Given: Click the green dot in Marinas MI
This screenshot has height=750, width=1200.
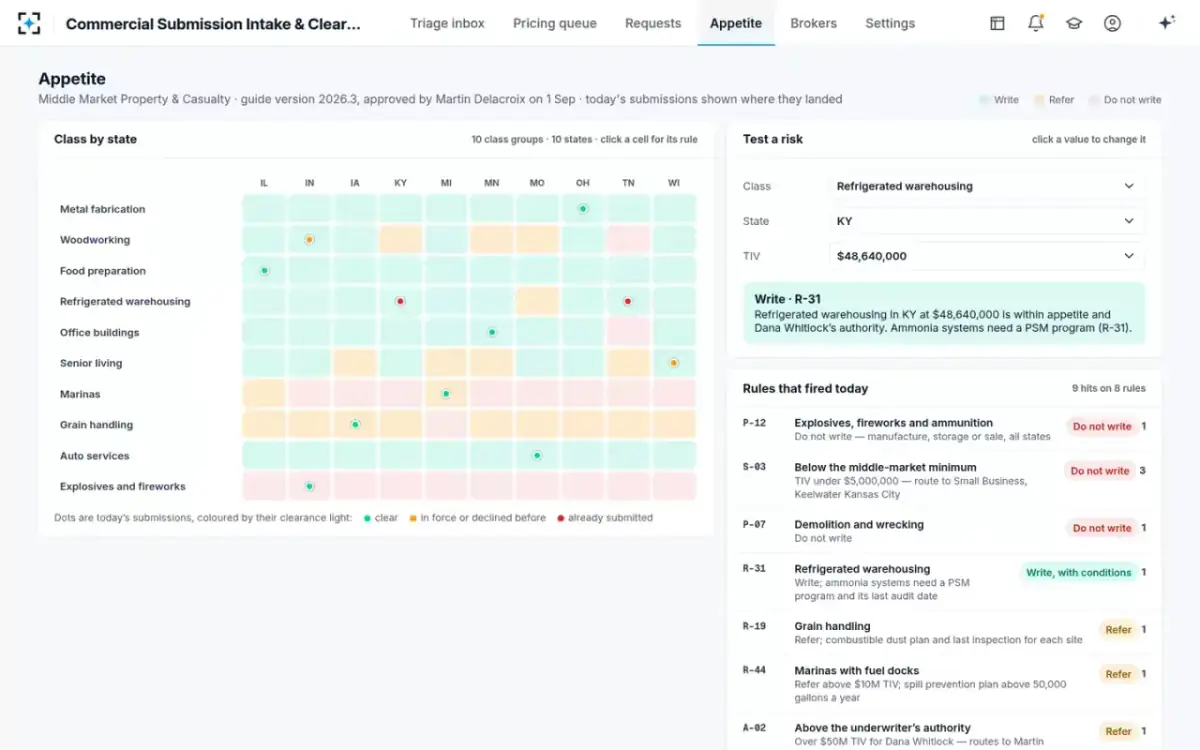Looking at the screenshot, I should [446, 394].
